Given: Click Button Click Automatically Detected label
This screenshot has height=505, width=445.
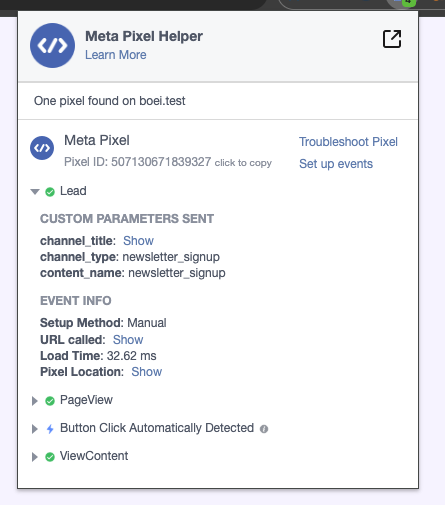Looking at the screenshot, I should pos(157,428).
